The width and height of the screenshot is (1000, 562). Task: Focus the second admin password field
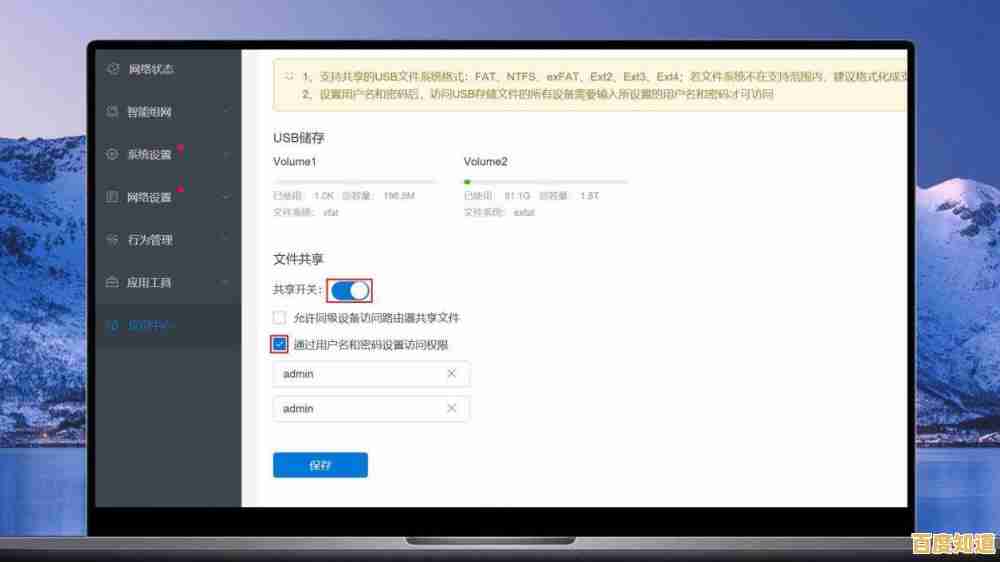(x=371, y=408)
